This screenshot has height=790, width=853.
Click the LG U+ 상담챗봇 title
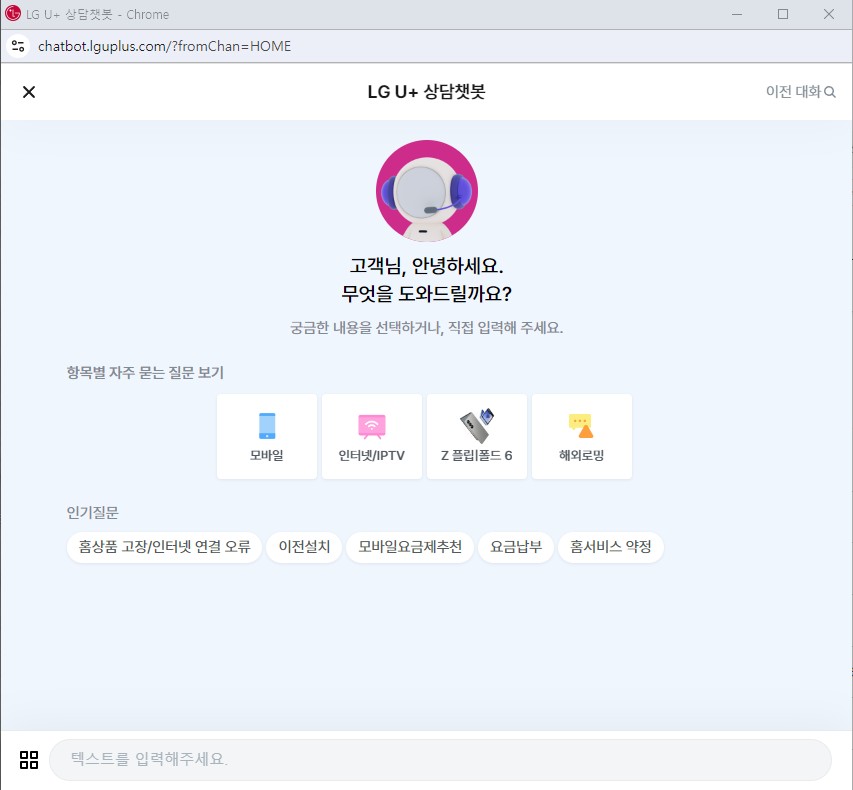[x=426, y=91]
